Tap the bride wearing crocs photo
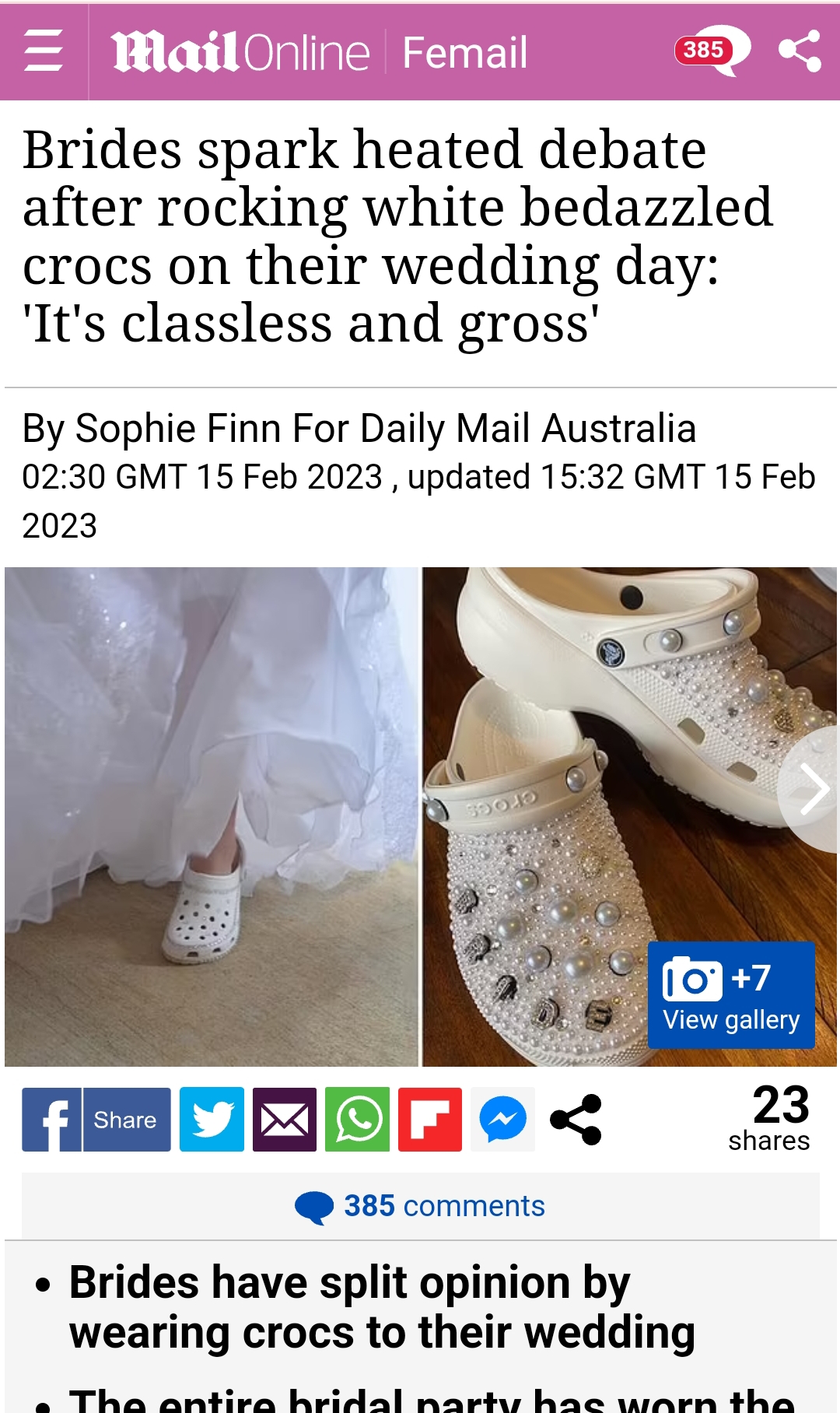The image size is (840, 1413). coord(212,816)
